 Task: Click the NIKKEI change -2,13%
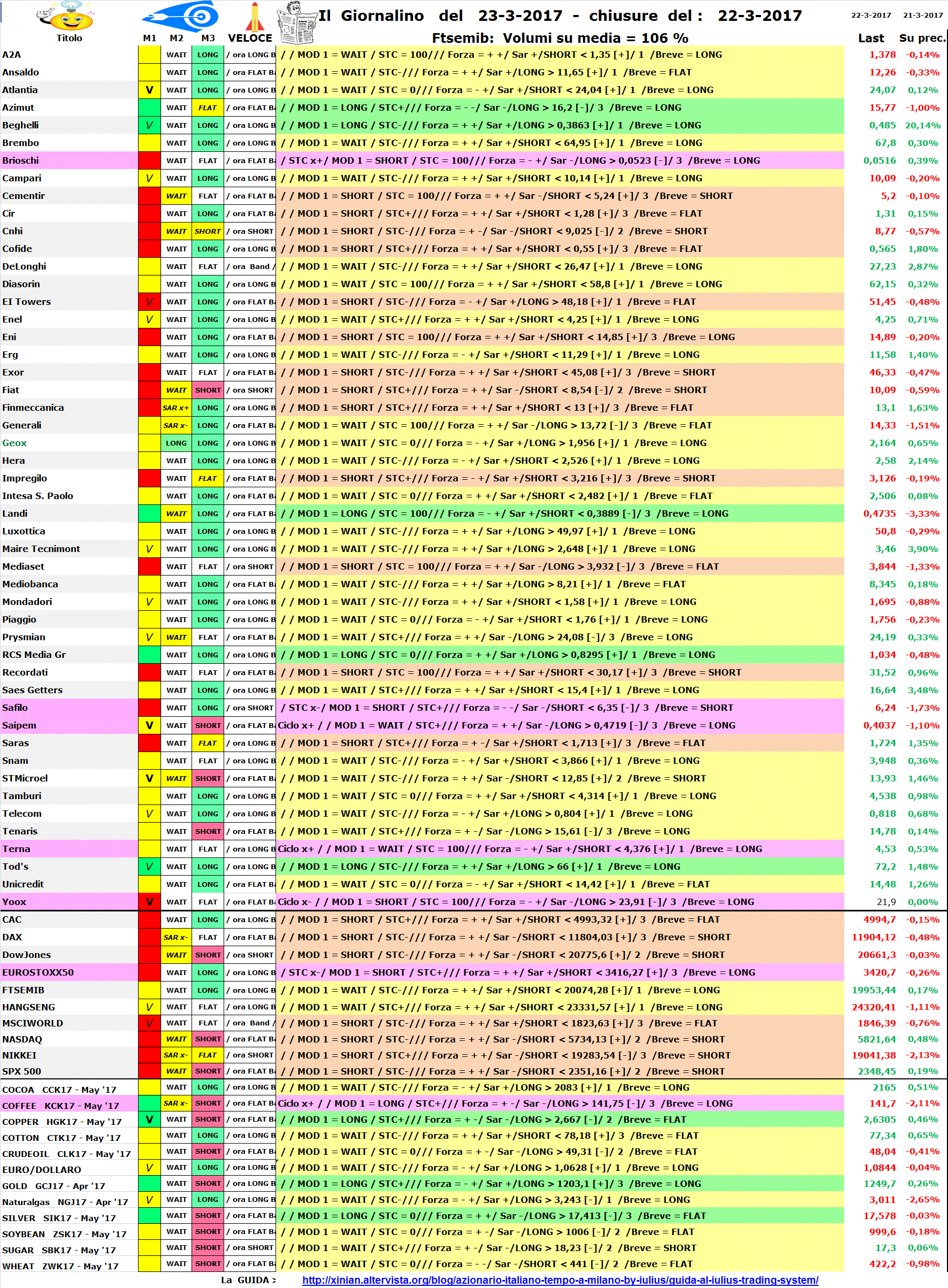click(x=922, y=1055)
